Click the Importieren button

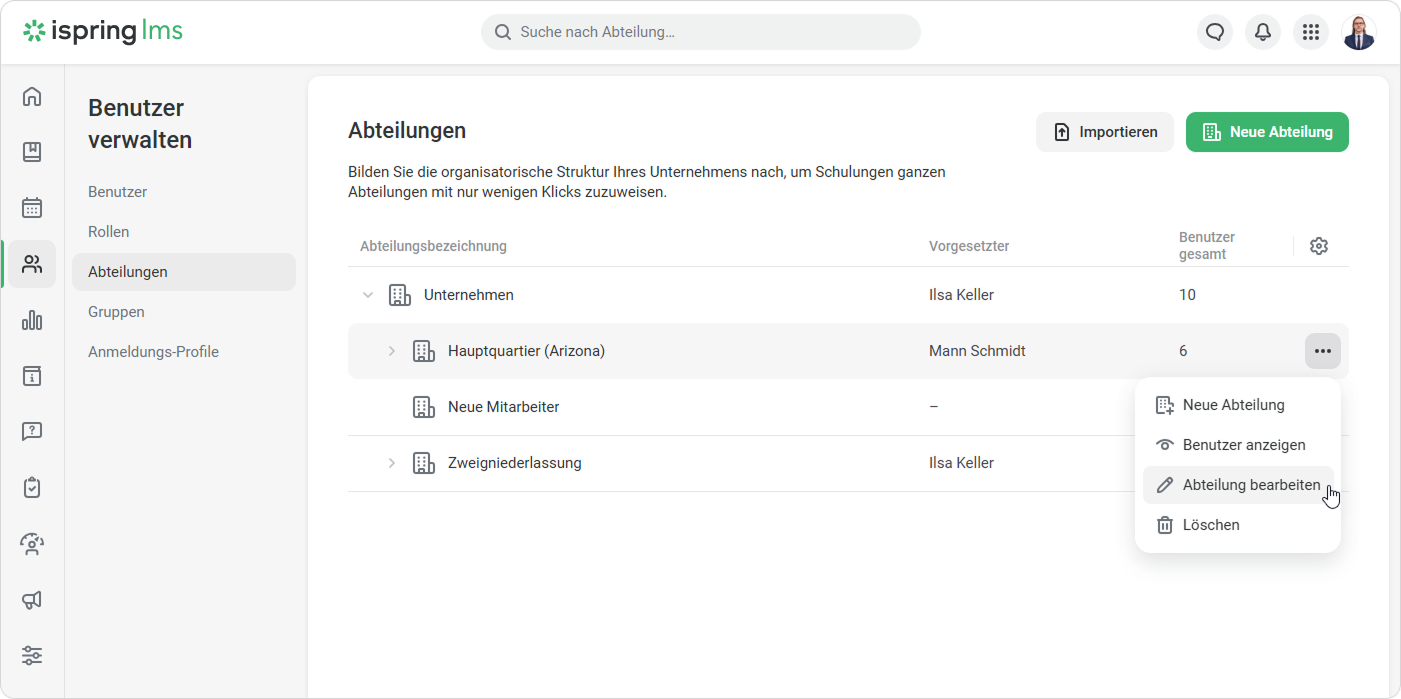coord(1105,132)
